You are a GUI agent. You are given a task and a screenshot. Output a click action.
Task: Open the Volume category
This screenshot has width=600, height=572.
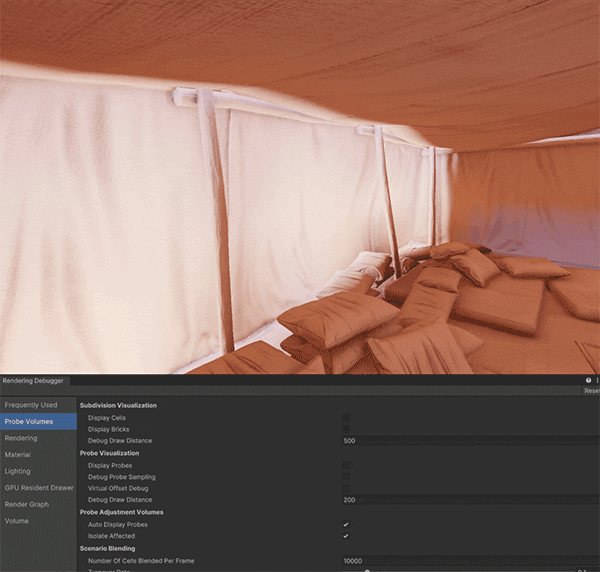[x=17, y=521]
